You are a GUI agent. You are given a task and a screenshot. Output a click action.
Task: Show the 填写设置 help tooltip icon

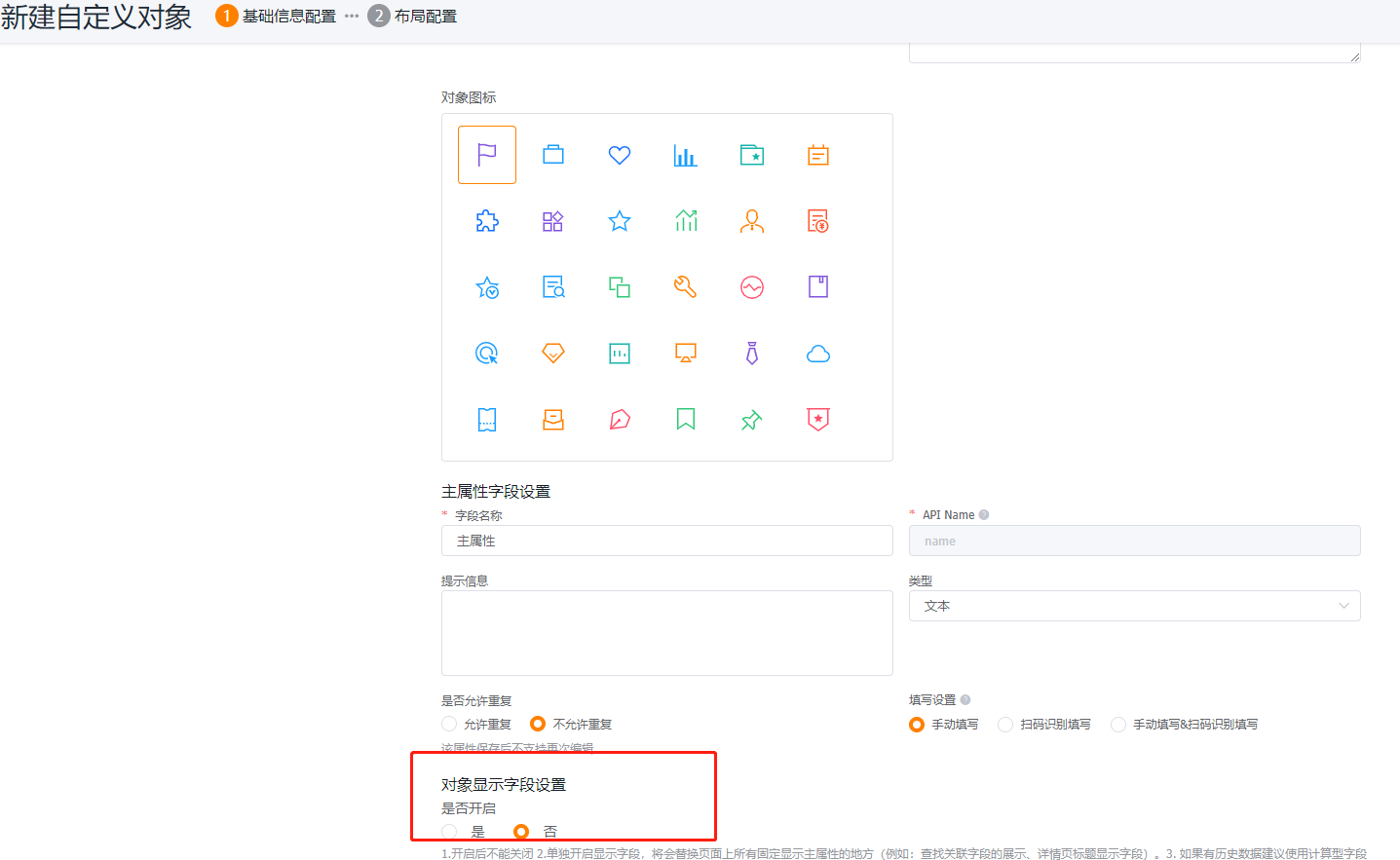tap(965, 700)
